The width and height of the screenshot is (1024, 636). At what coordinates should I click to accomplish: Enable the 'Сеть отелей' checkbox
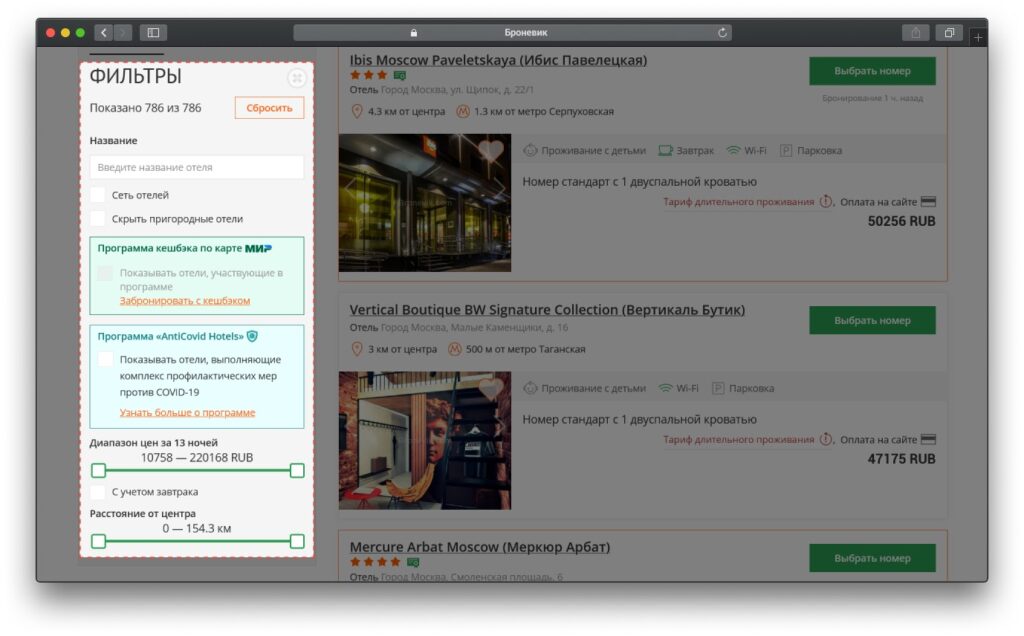click(x=98, y=195)
